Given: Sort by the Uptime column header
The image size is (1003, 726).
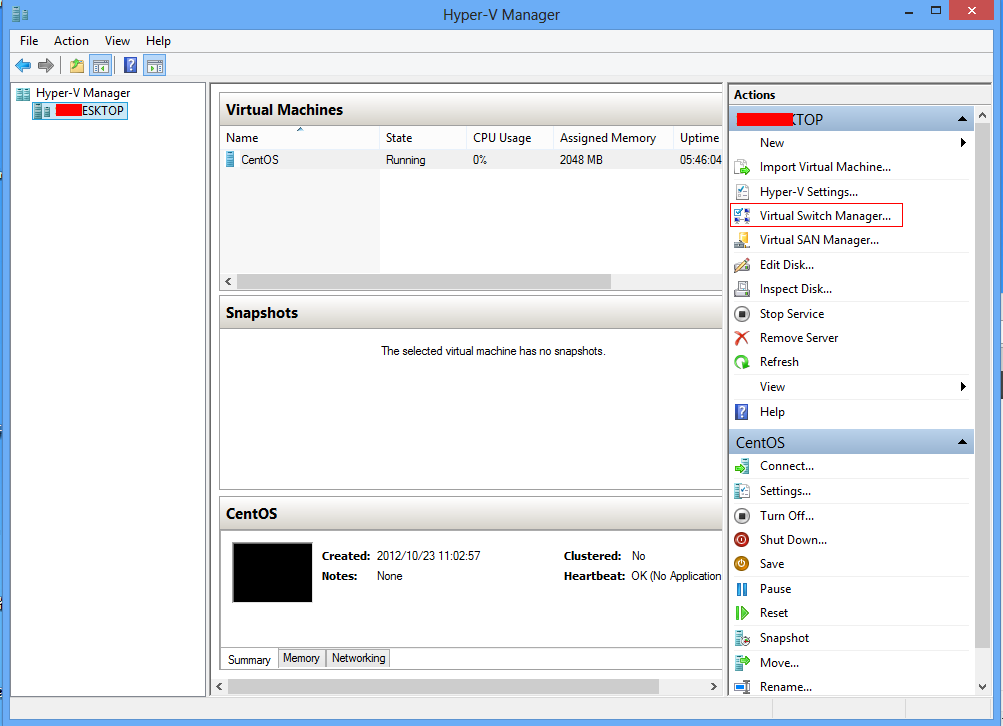Looking at the screenshot, I should click(699, 138).
